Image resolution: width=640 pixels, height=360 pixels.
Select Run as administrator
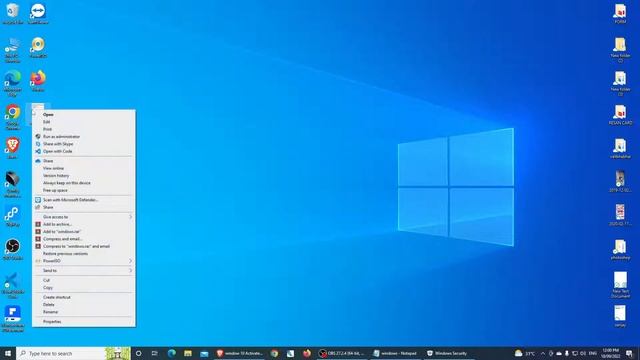[x=84, y=137]
